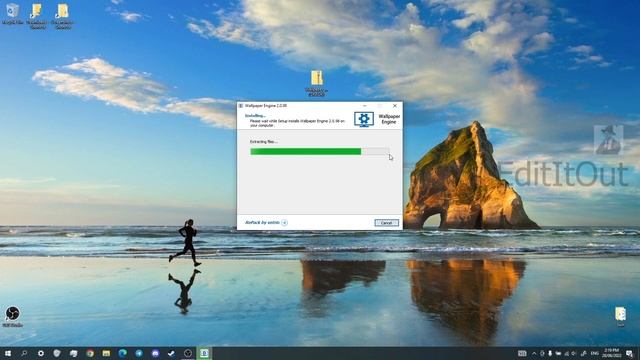
Task: Select the zip archive icon above the installer
Action: click(317, 83)
